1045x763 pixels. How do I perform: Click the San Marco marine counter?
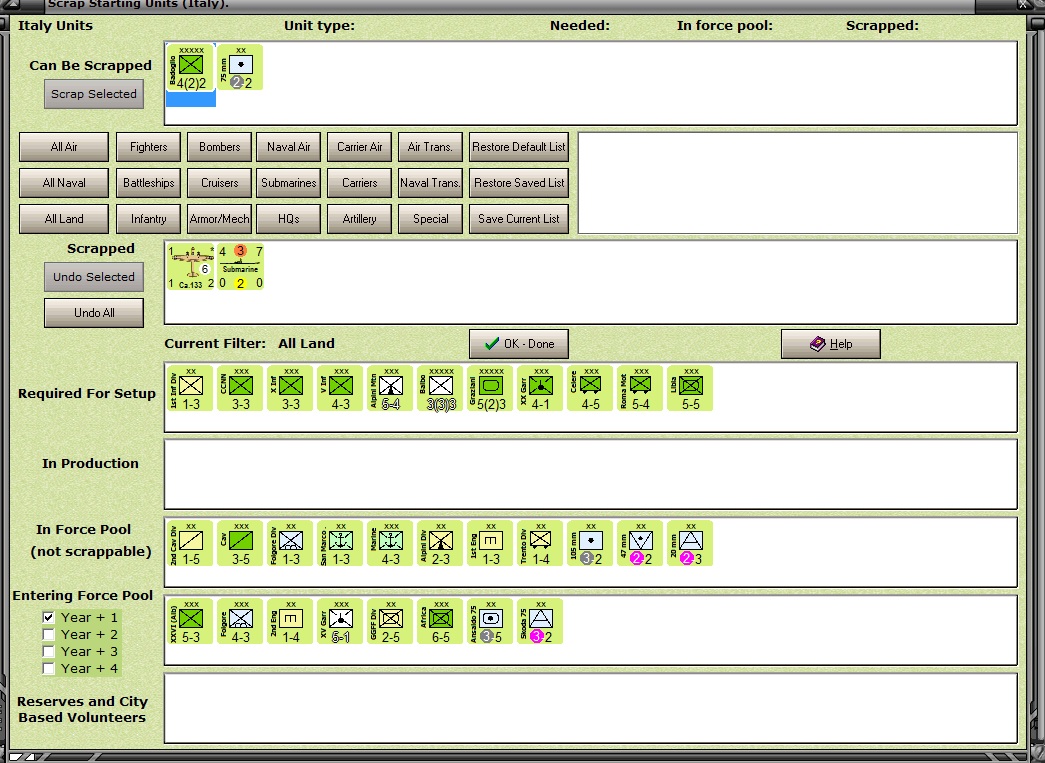click(x=341, y=544)
